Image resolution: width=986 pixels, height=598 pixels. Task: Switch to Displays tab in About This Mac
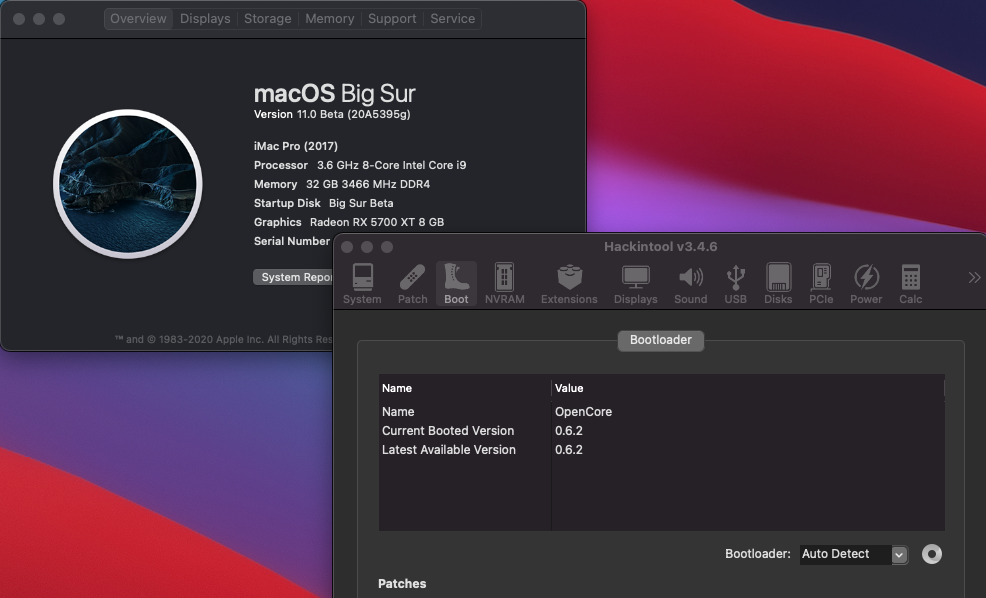click(205, 19)
